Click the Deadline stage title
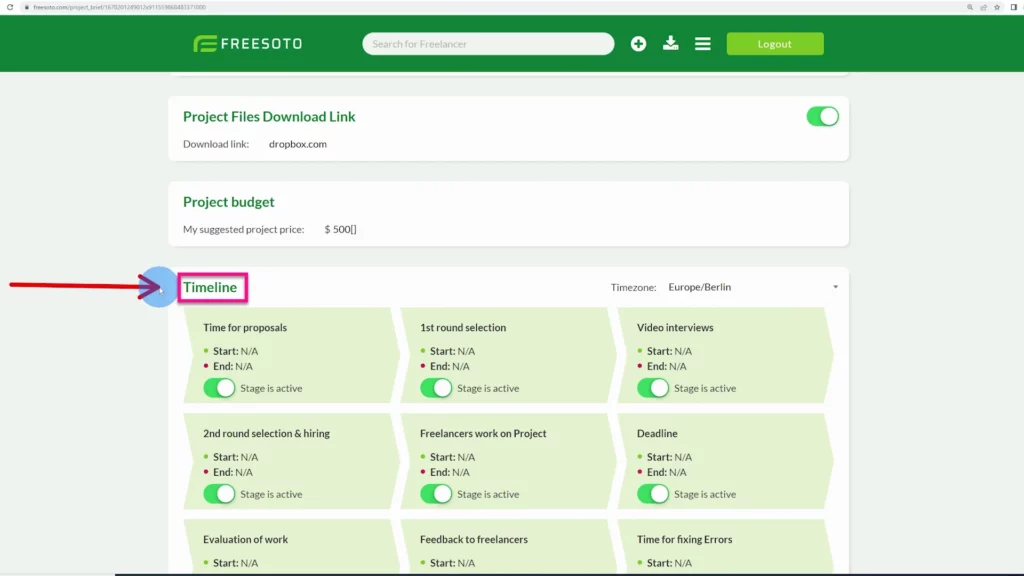Image resolution: width=1024 pixels, height=576 pixels. (657, 433)
